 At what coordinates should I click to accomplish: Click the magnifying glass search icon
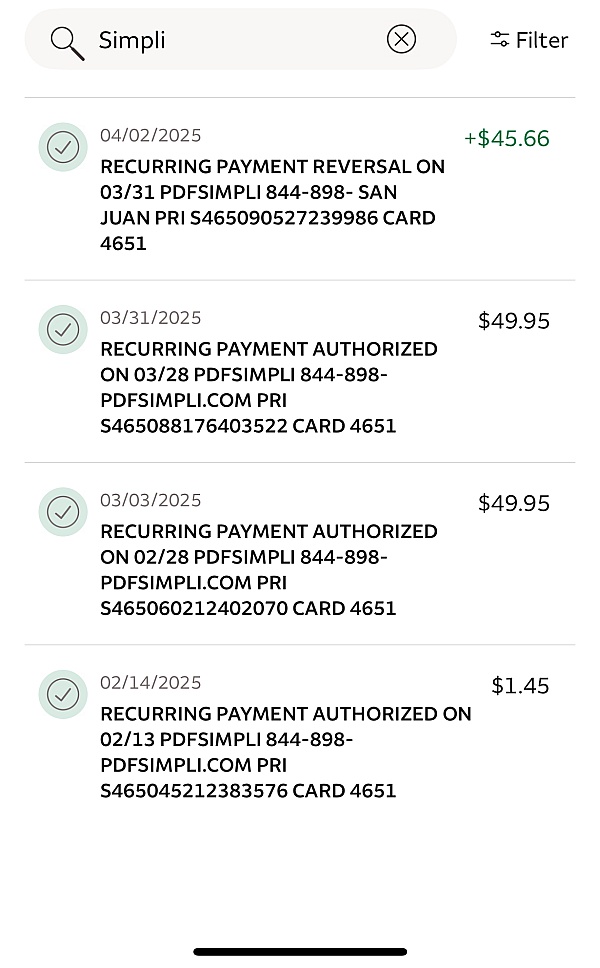(67, 41)
